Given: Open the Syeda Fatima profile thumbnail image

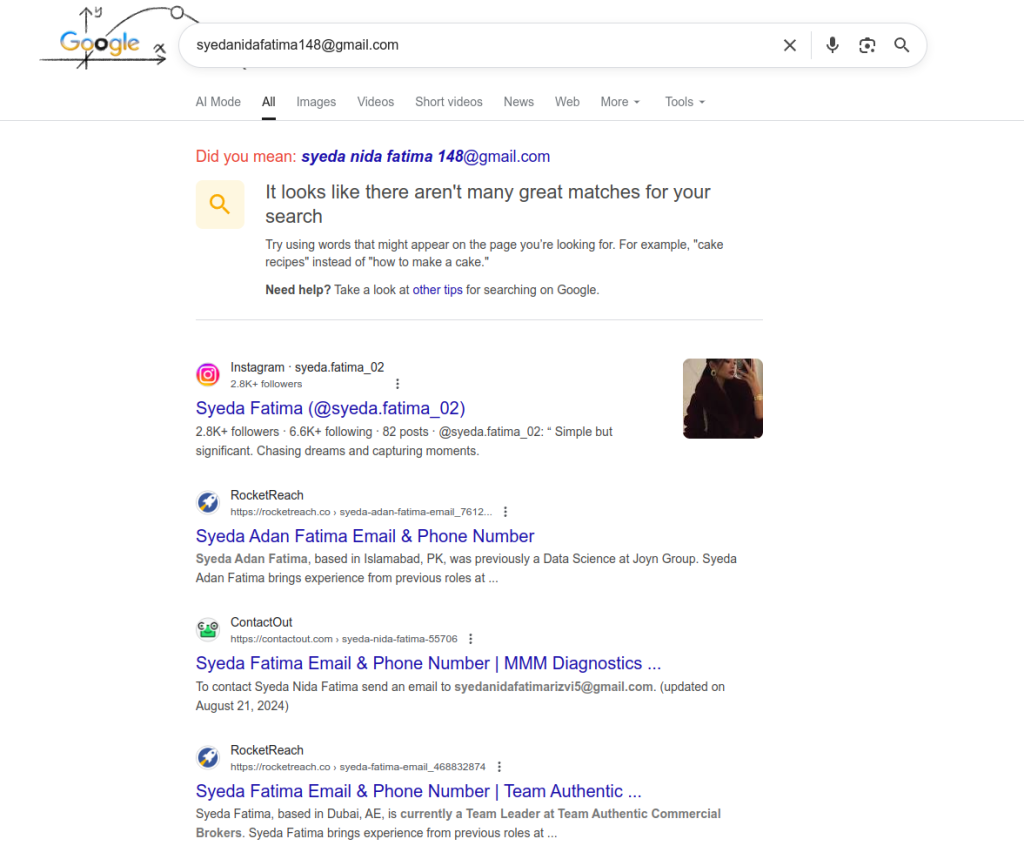Looking at the screenshot, I should [x=722, y=398].
